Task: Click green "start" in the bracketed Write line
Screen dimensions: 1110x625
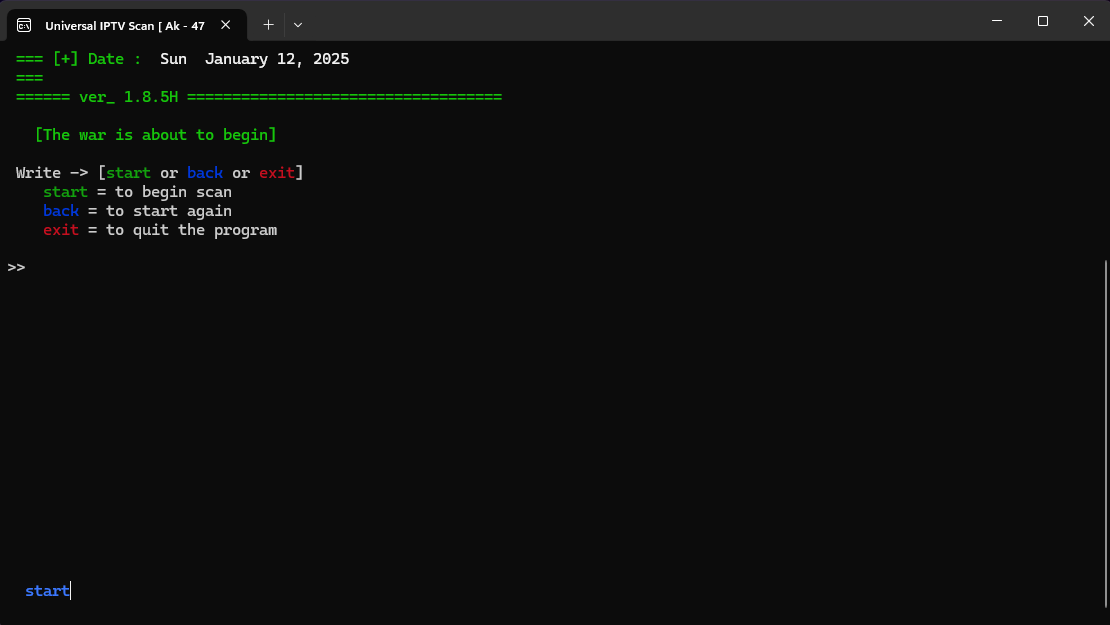Action: point(128,173)
